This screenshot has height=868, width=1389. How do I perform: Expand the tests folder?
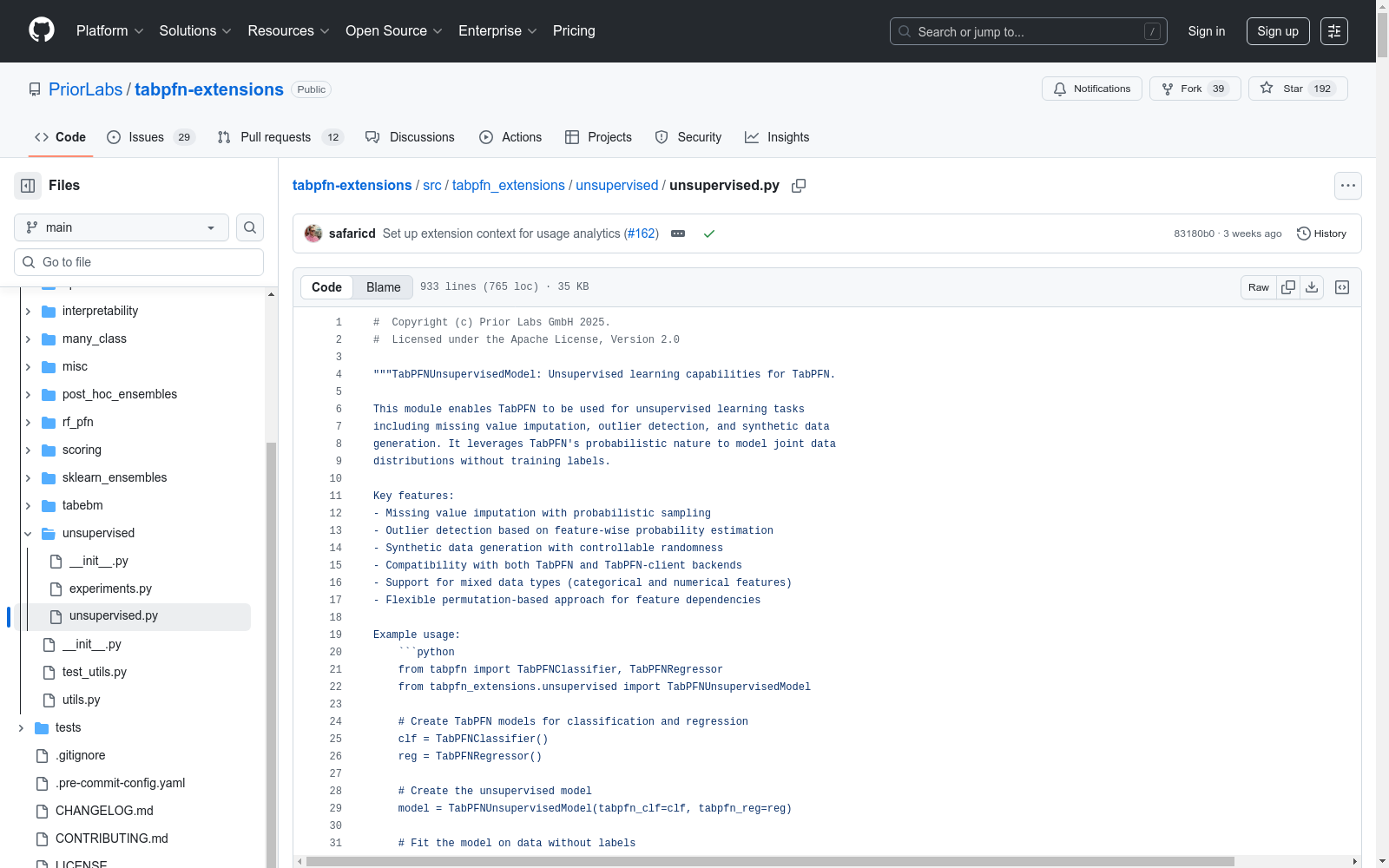tap(21, 727)
